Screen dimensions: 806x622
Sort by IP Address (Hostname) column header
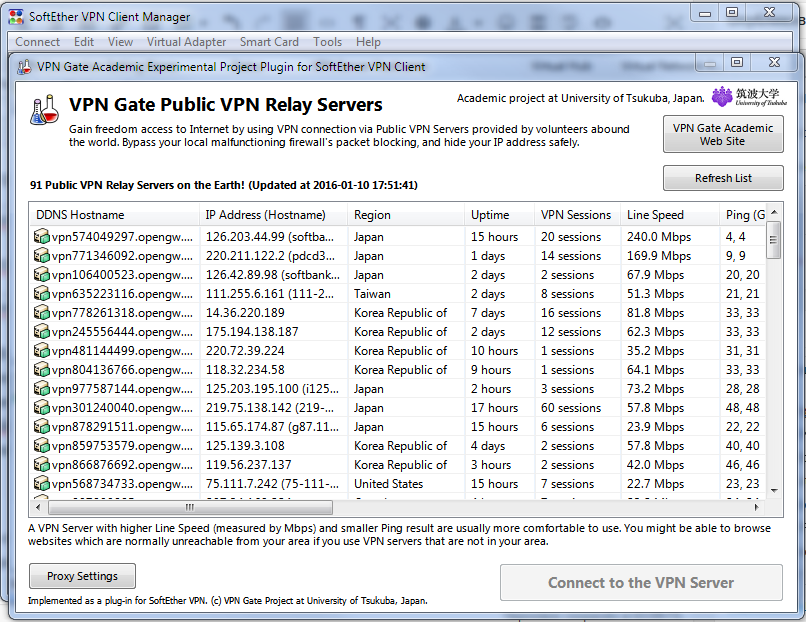pyautogui.click(x=273, y=215)
